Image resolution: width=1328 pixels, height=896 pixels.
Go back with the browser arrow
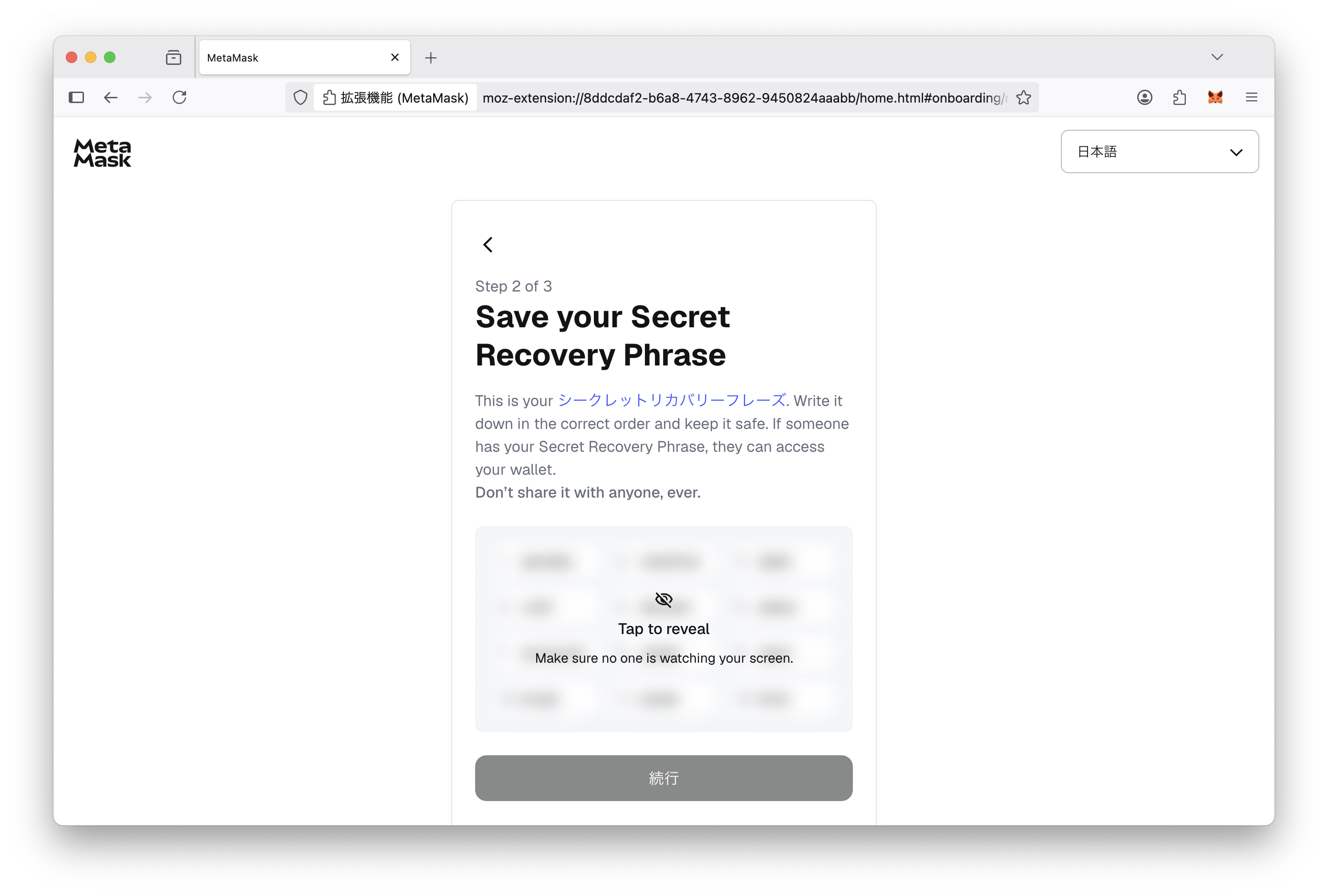(111, 98)
